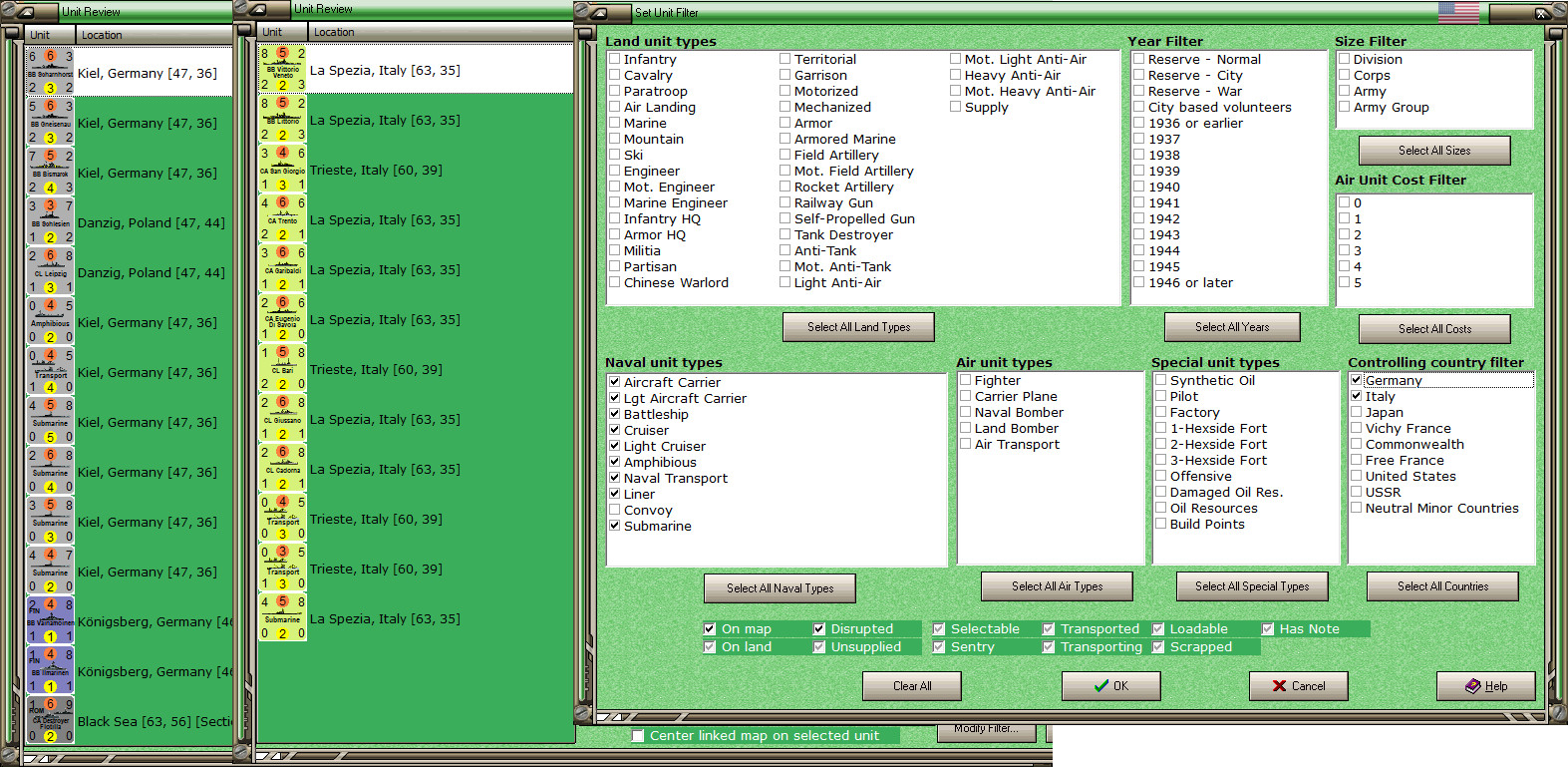Select the CL Giussano unit counter
Image resolution: width=1568 pixels, height=767 pixels.
(x=282, y=418)
